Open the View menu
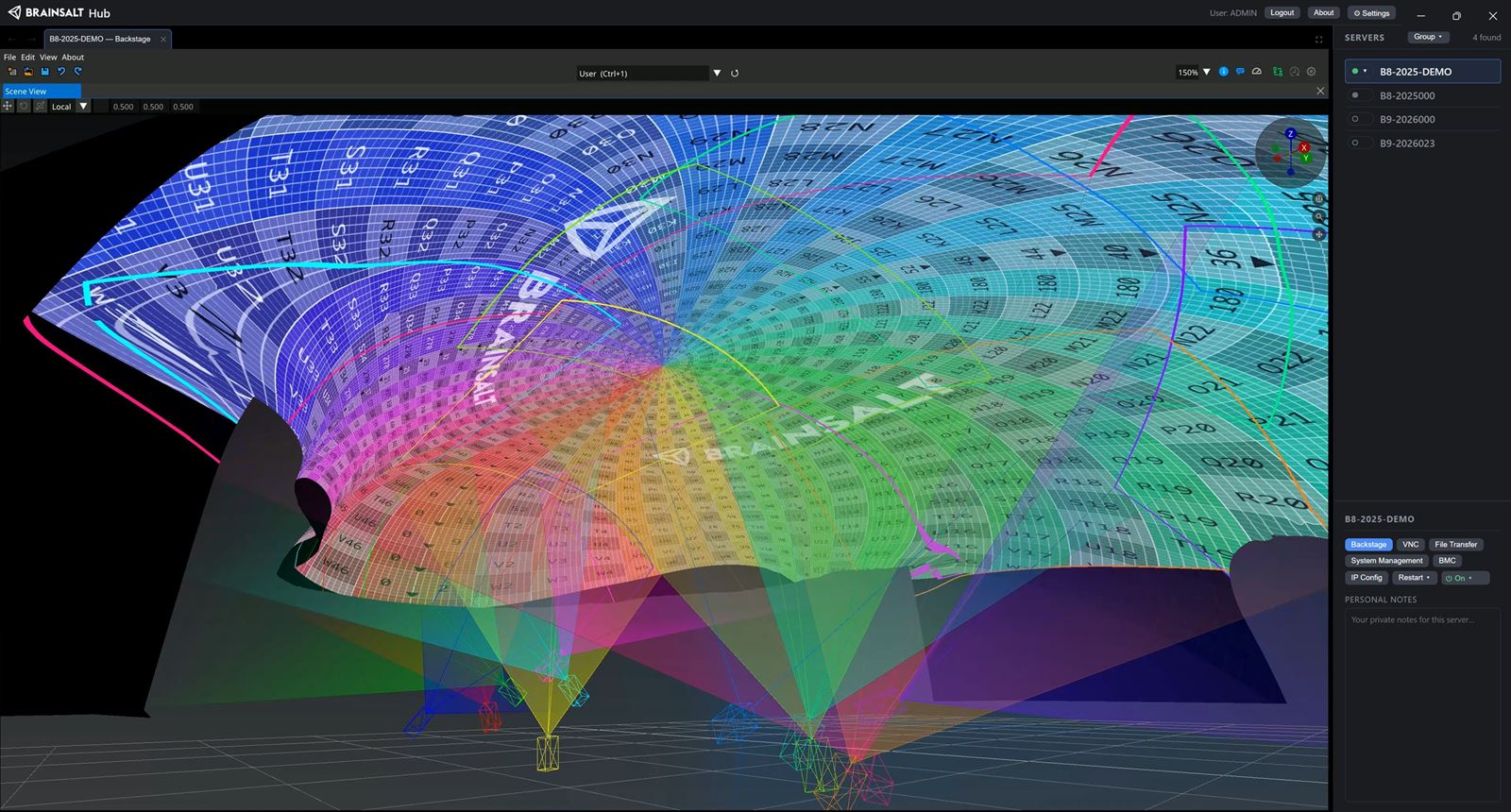Screen dimensions: 1511x812 point(48,57)
